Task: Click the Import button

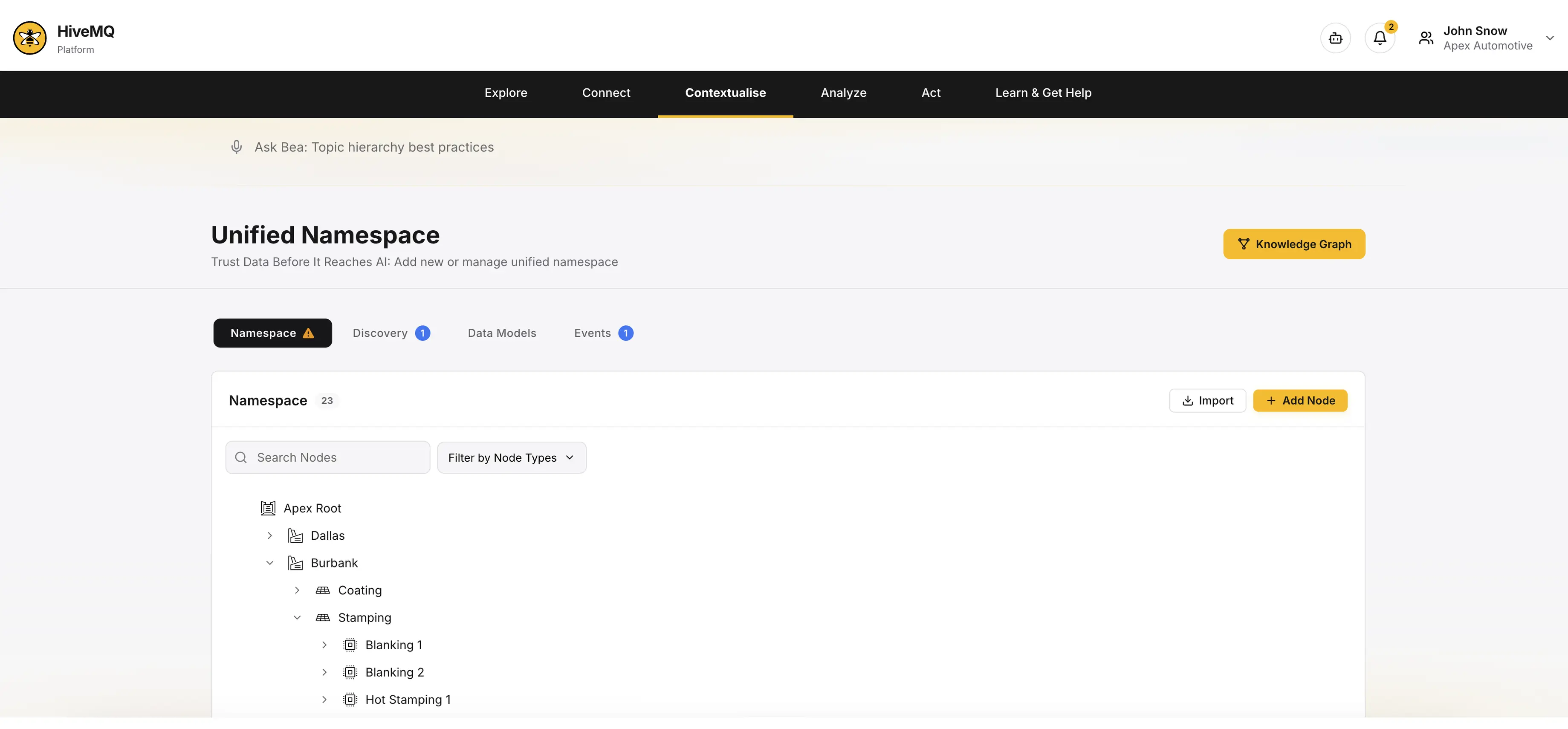Action: click(1208, 401)
